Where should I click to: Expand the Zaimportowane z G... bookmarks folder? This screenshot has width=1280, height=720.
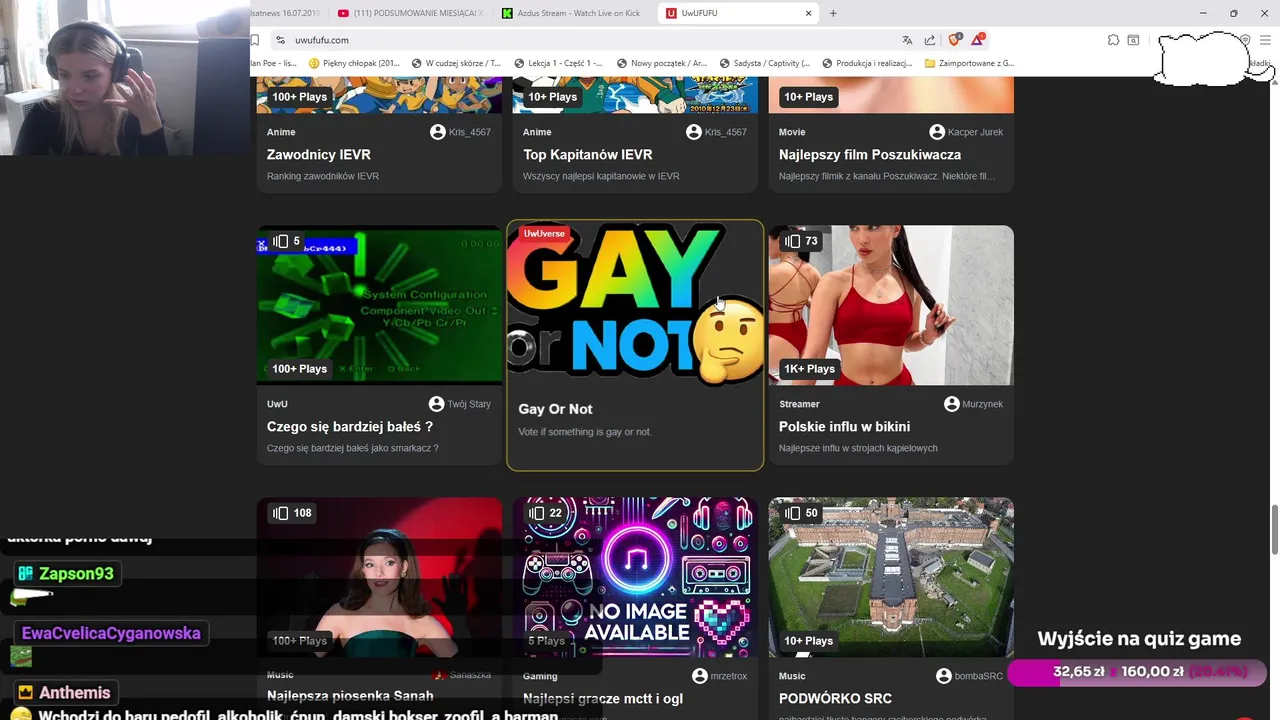[970, 63]
